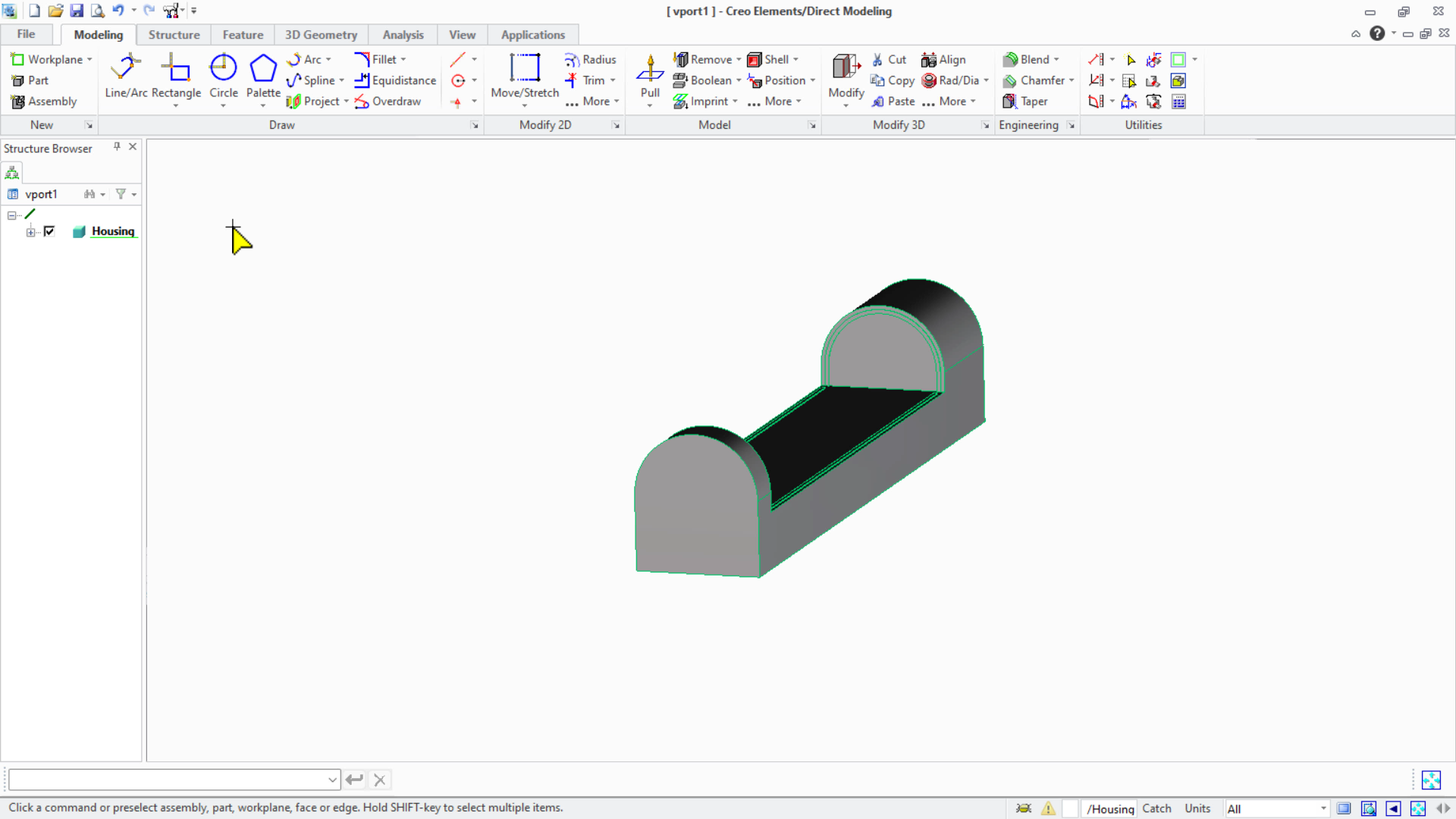Click the Save icon in quick access toolbar
Image resolution: width=1456 pixels, height=819 pixels.
click(77, 11)
